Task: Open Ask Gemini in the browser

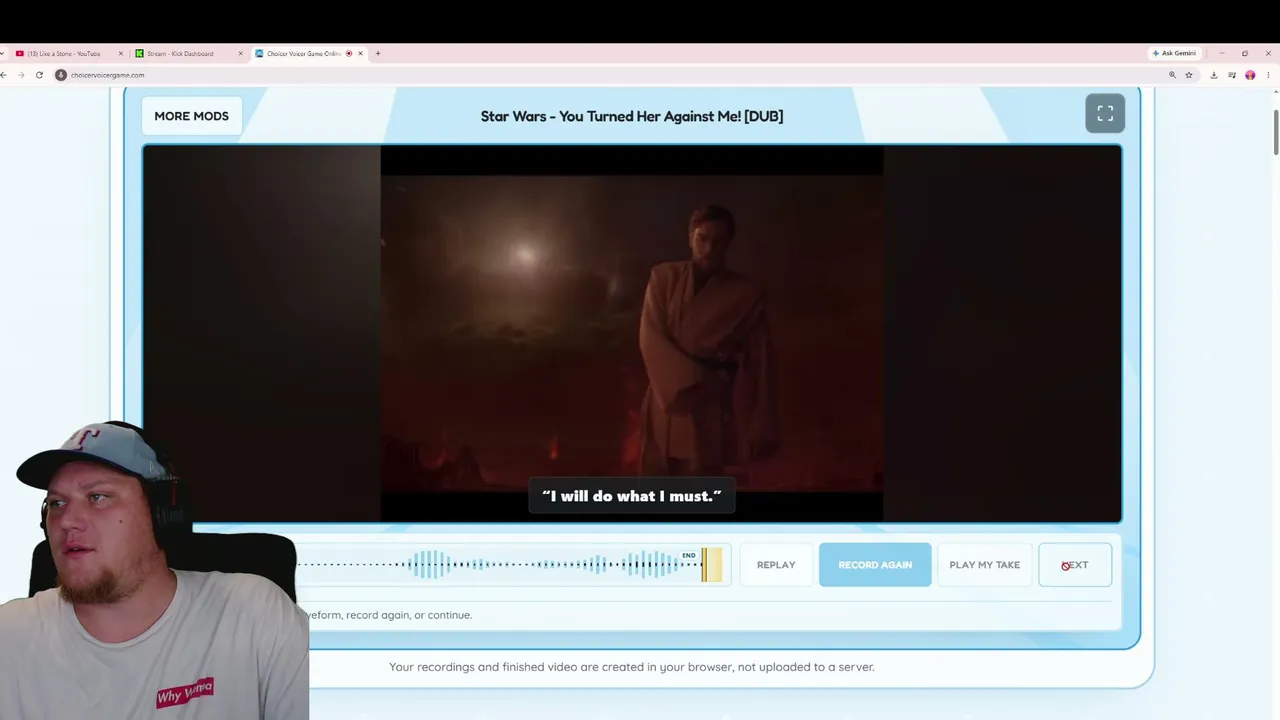Action: 1174,53
